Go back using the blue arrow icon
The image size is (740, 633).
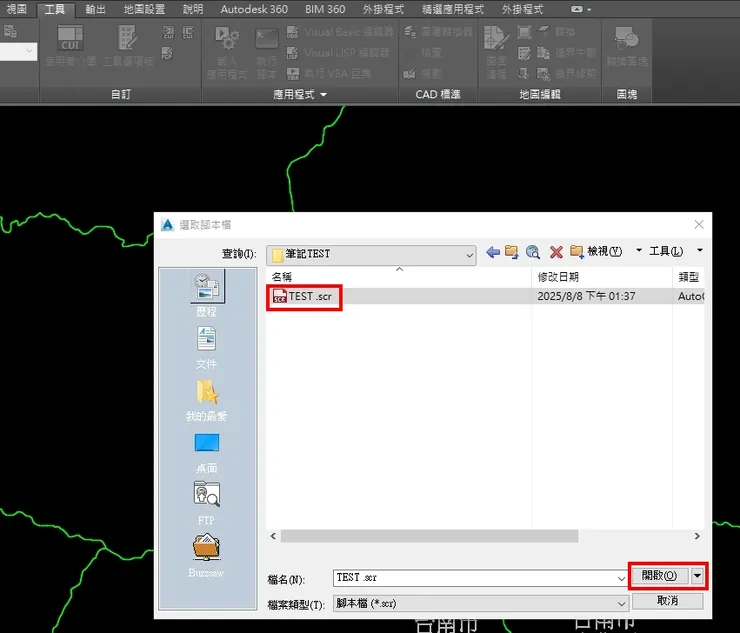coord(493,252)
